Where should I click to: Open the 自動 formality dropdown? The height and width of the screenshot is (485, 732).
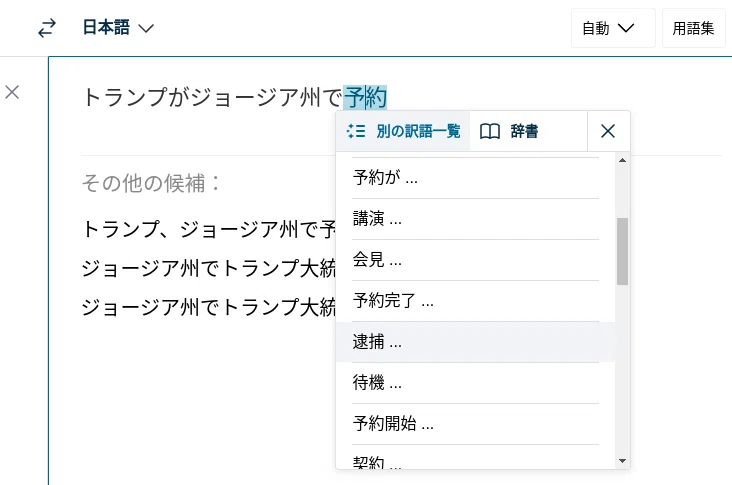click(613, 28)
